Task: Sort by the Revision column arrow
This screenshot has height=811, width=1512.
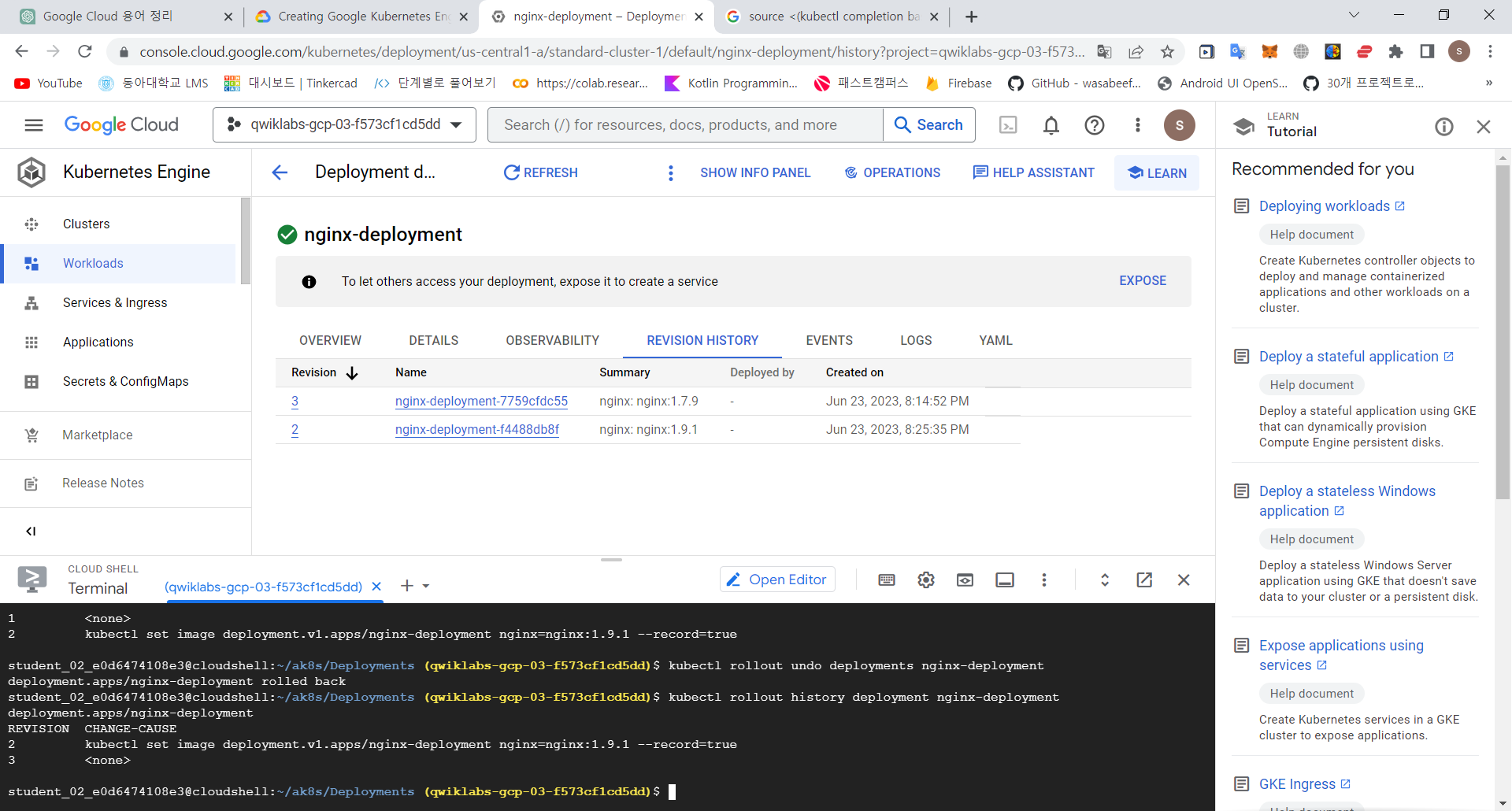Action: (352, 373)
